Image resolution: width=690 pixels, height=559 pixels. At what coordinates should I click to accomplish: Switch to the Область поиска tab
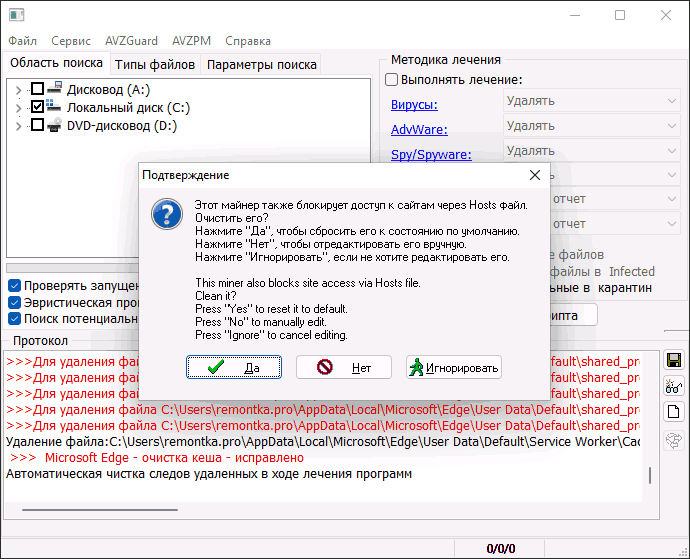56,63
